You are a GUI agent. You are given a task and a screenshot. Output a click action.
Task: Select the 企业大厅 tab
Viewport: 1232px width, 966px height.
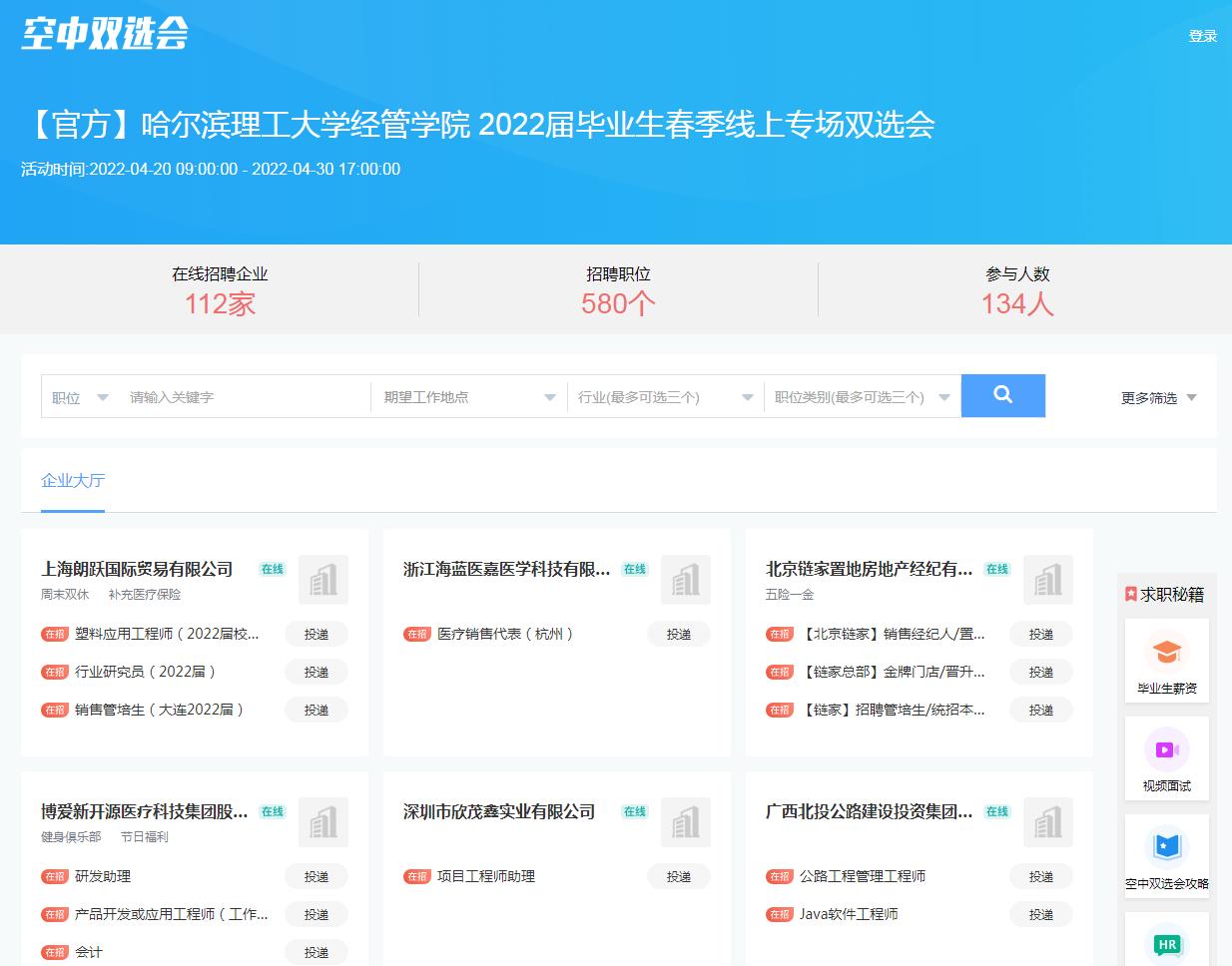(x=73, y=481)
